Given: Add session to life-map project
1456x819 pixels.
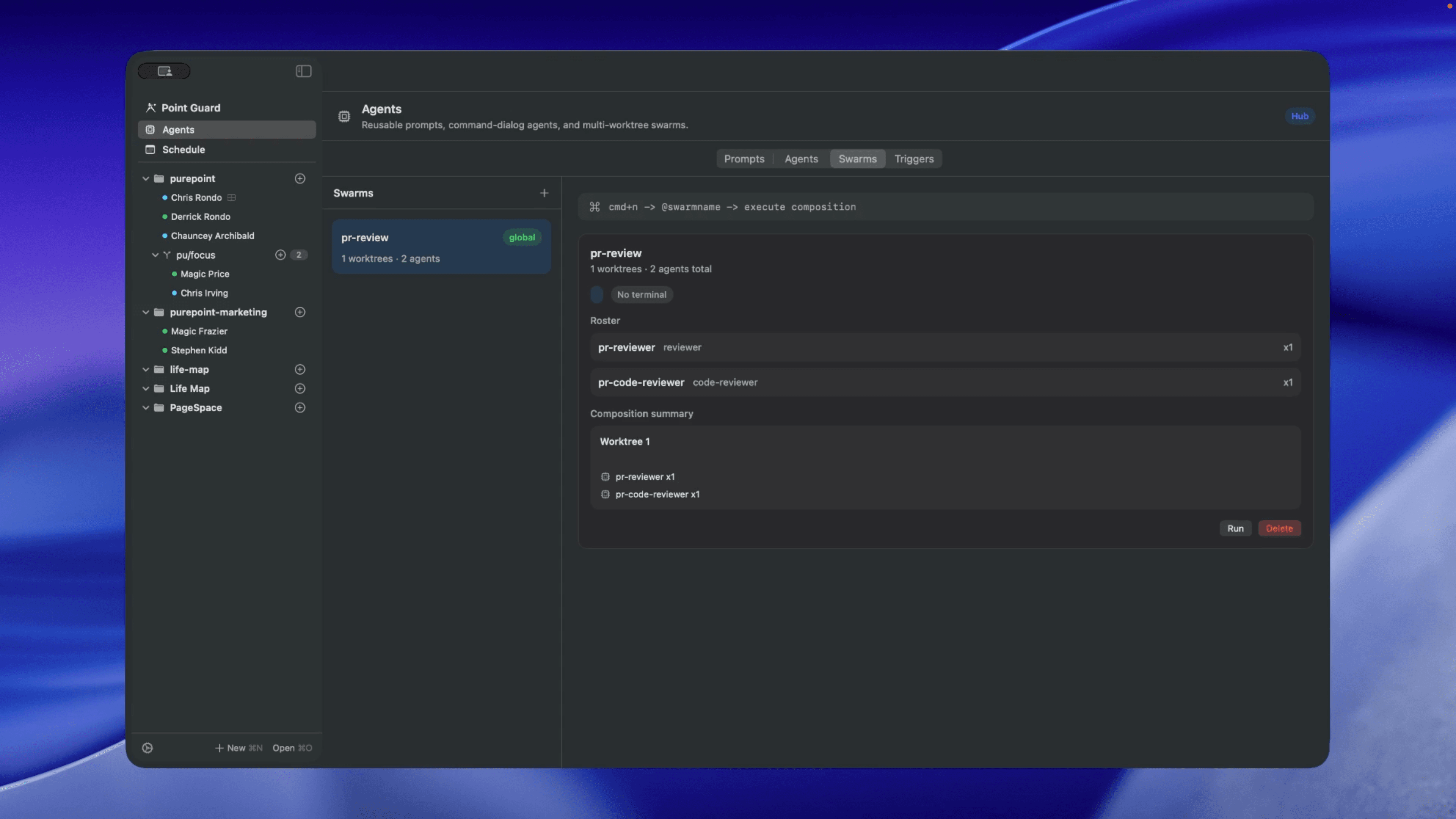Looking at the screenshot, I should pyautogui.click(x=300, y=369).
